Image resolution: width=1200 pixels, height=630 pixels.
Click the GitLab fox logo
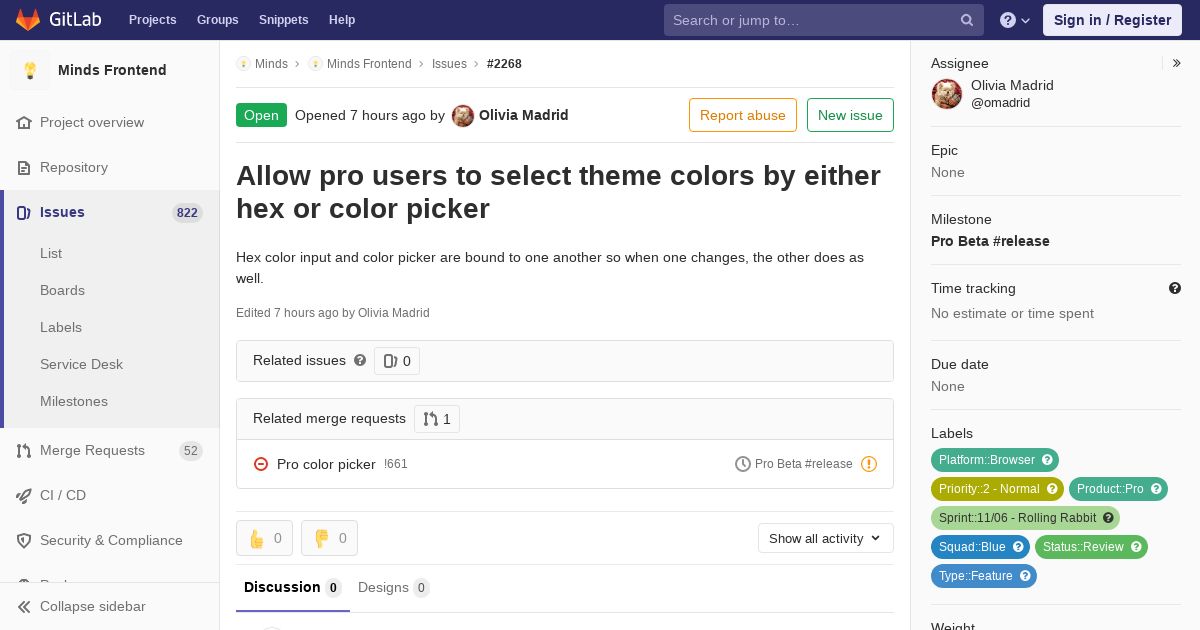point(28,19)
